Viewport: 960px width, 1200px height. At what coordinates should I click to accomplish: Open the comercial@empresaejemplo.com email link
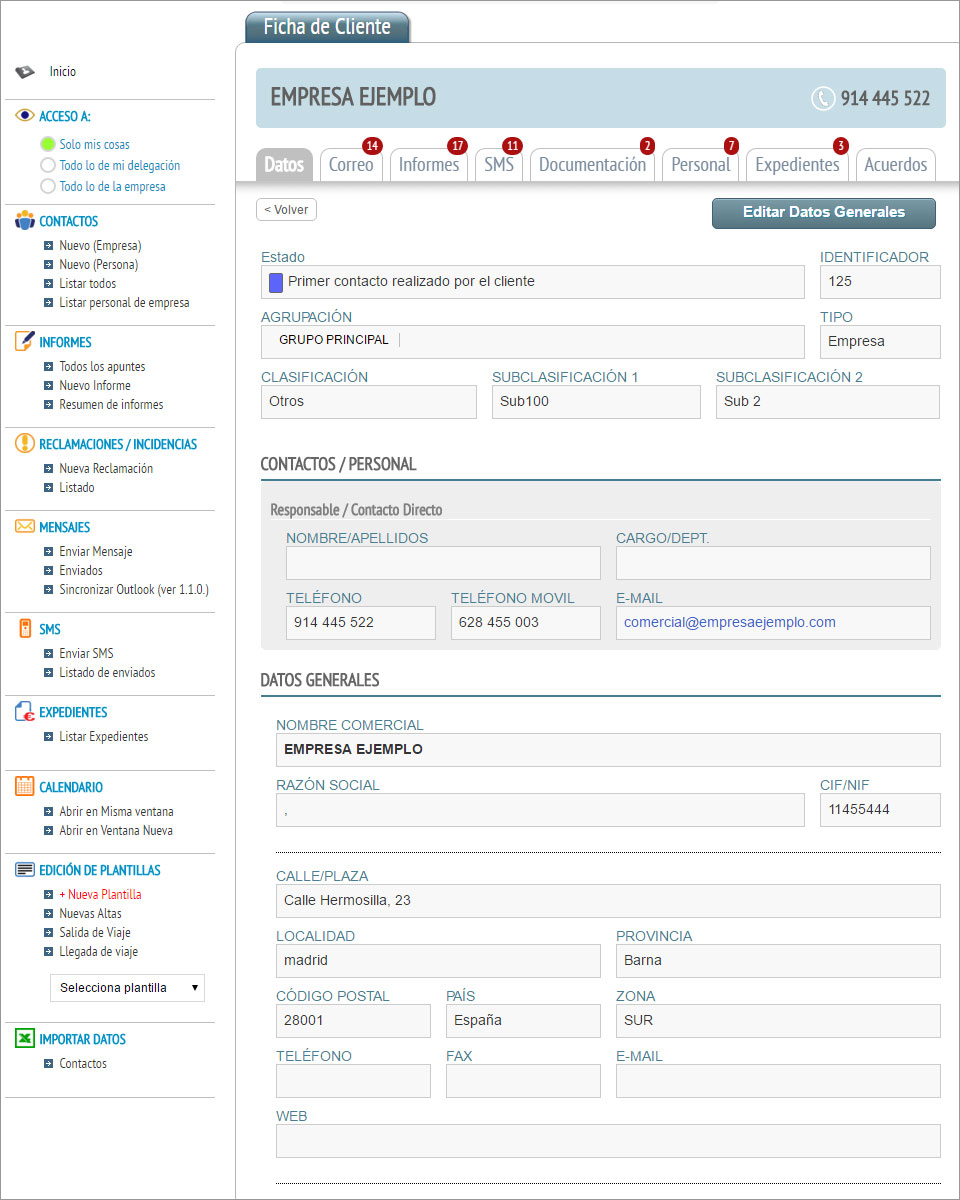[x=729, y=622]
